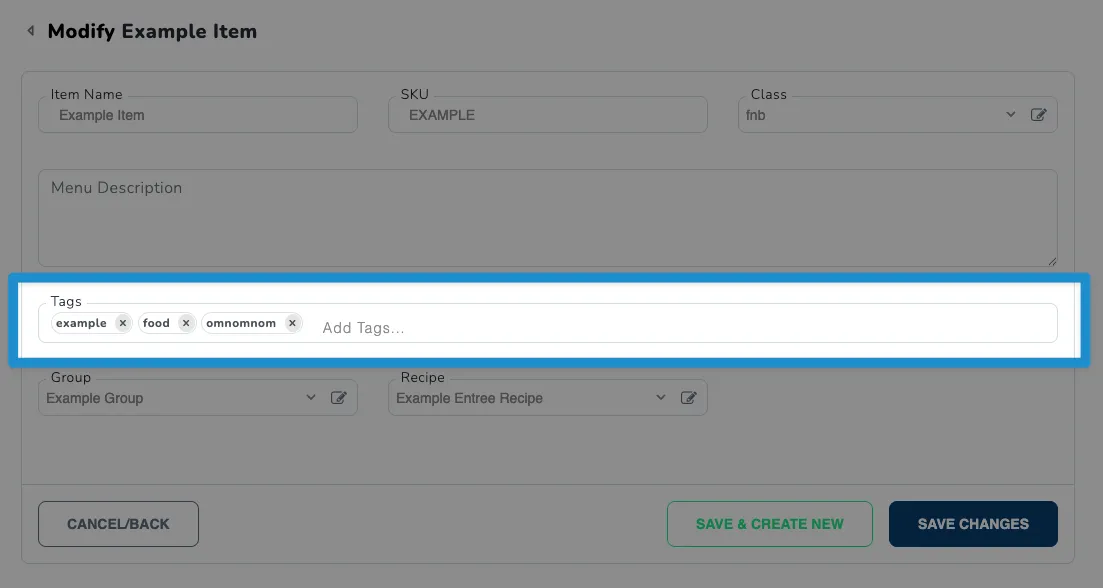
Task: Remove the 'example' tag
Action: pos(122,323)
